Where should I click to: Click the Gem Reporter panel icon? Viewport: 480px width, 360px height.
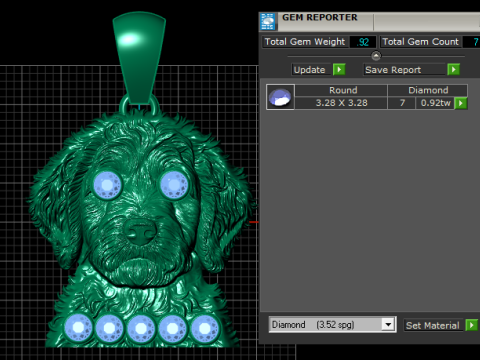267,22
